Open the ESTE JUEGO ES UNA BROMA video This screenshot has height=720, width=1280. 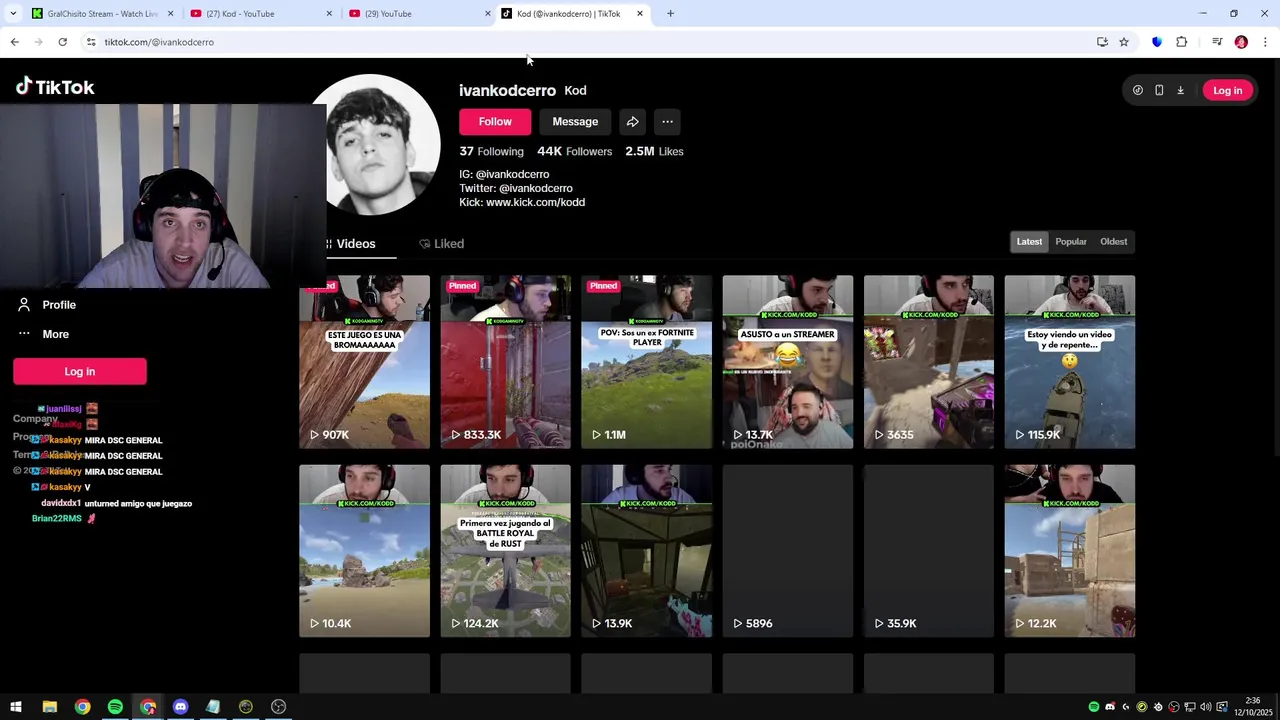pyautogui.click(x=365, y=362)
